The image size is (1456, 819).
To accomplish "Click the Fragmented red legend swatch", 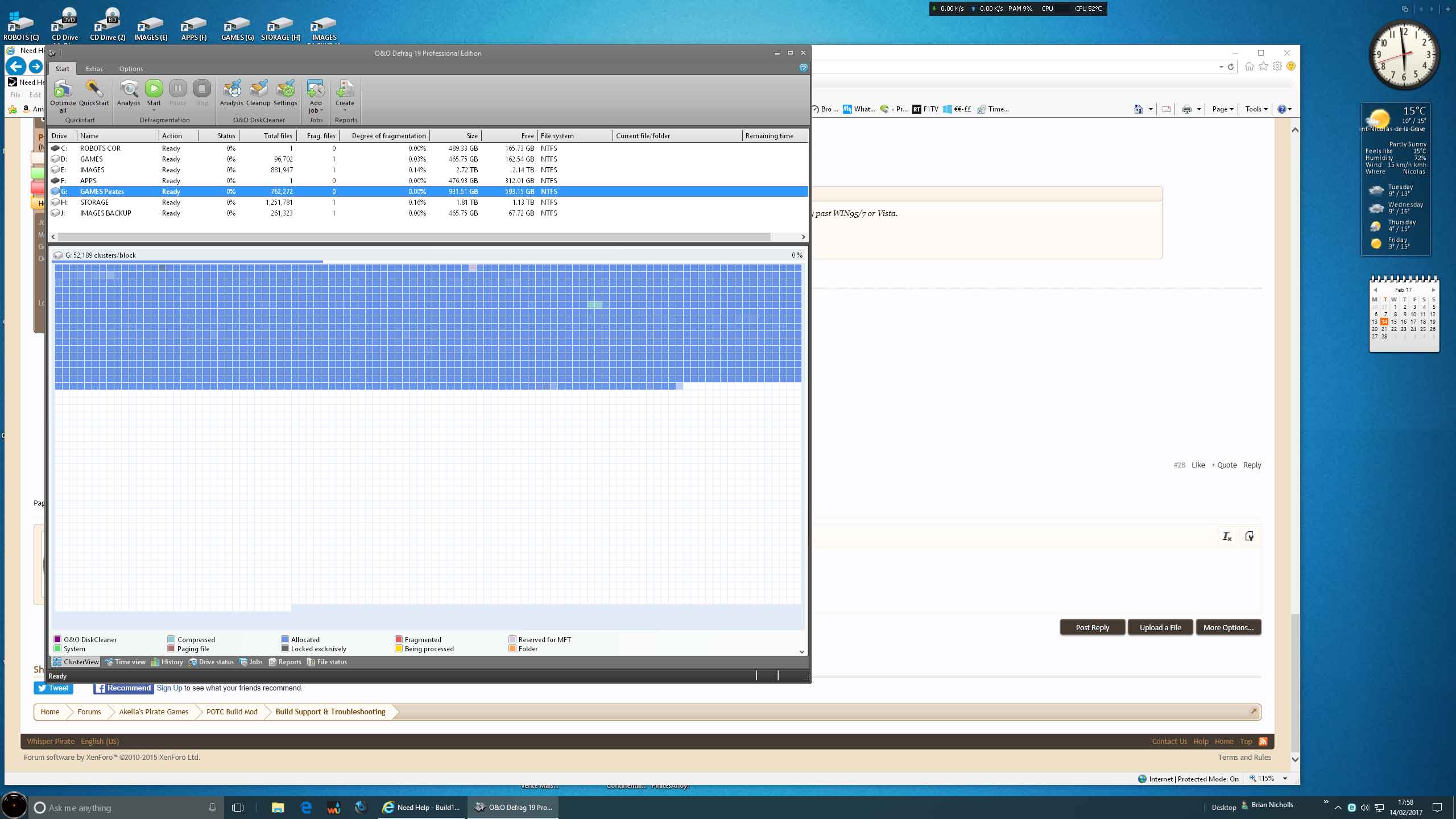I will (x=399, y=640).
